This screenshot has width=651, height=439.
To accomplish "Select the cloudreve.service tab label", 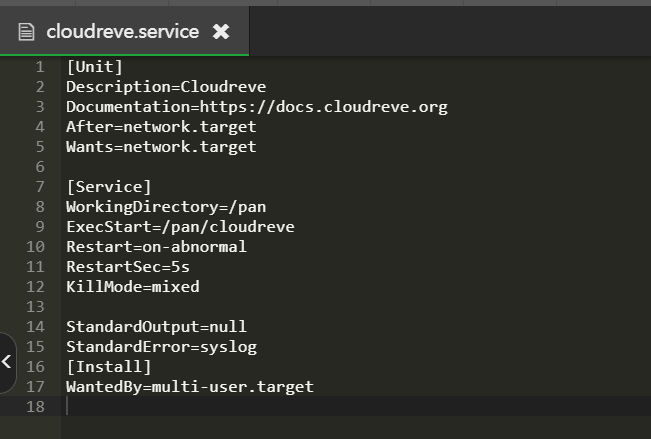I will pos(122,32).
